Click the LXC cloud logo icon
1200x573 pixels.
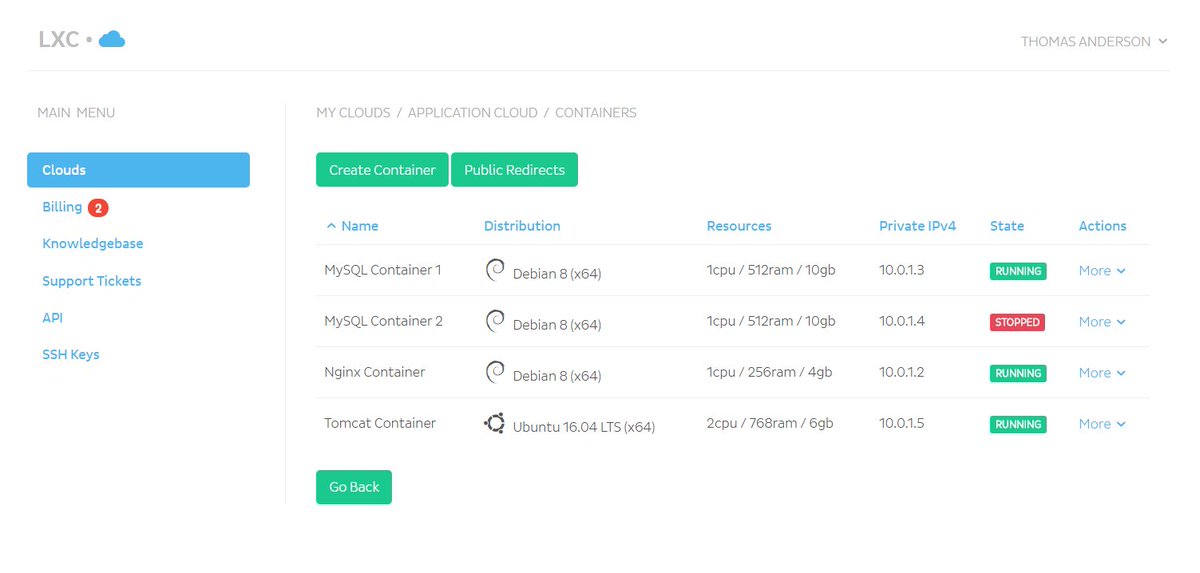[112, 40]
